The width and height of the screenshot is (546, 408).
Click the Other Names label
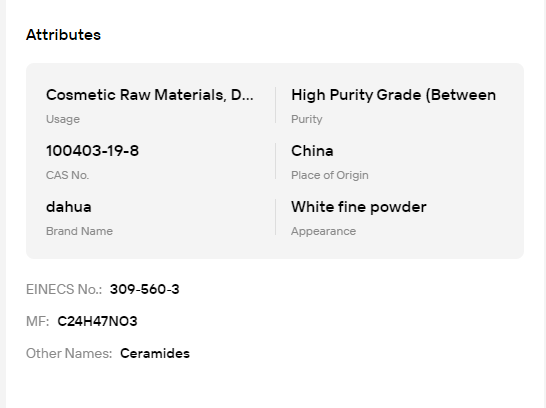pyautogui.click(x=69, y=353)
